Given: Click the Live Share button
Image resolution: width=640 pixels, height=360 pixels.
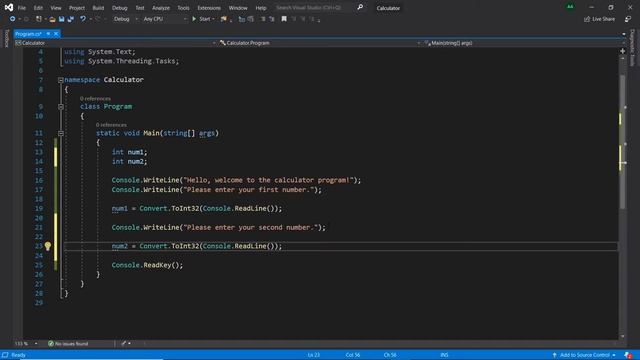Looking at the screenshot, I should point(599,19).
